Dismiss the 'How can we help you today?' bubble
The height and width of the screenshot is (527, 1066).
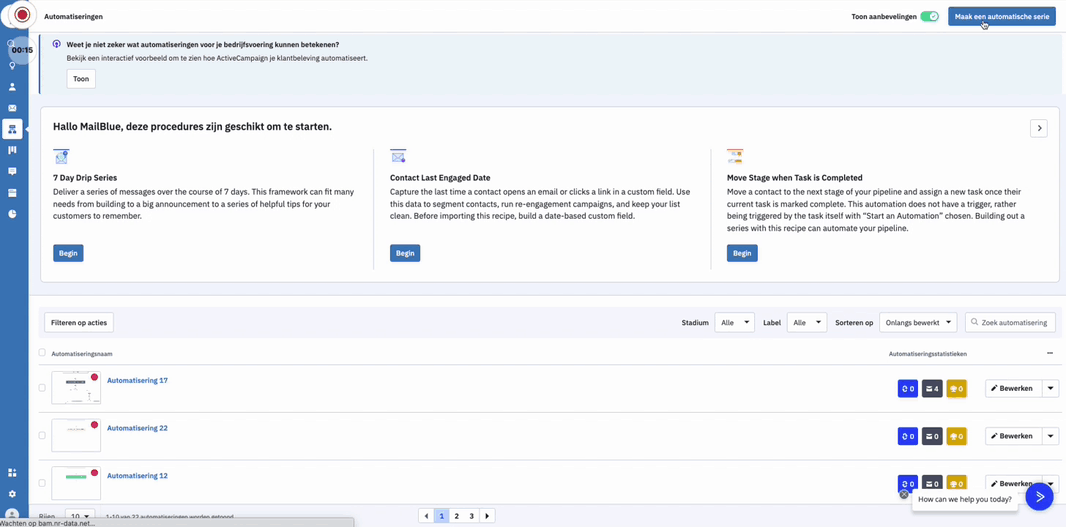point(904,494)
